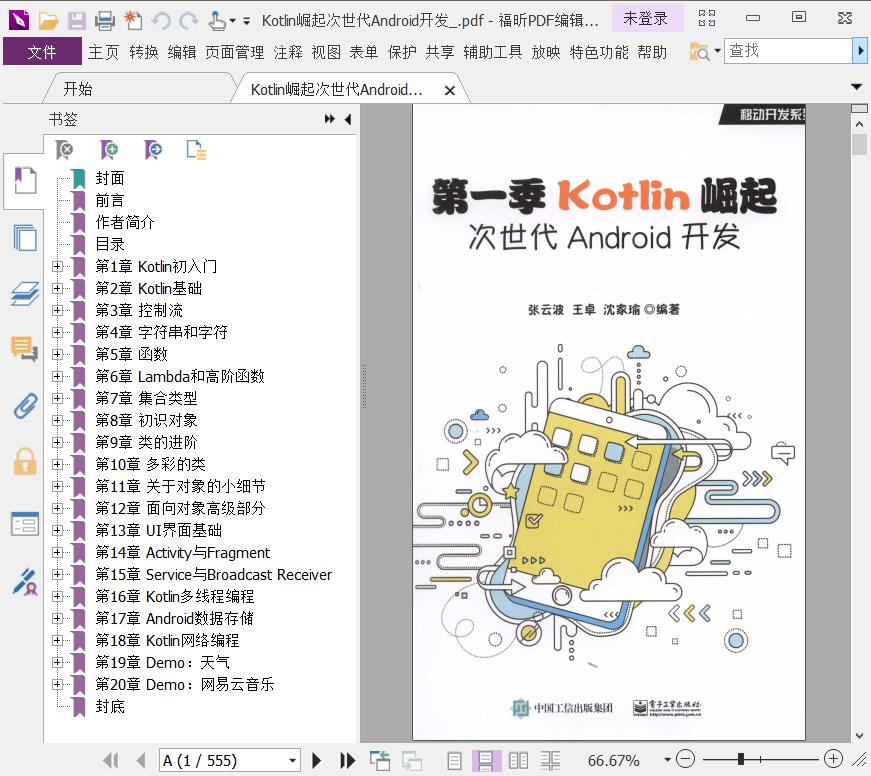
Task: Open the Attachments paperclip panel
Action: click(x=26, y=405)
